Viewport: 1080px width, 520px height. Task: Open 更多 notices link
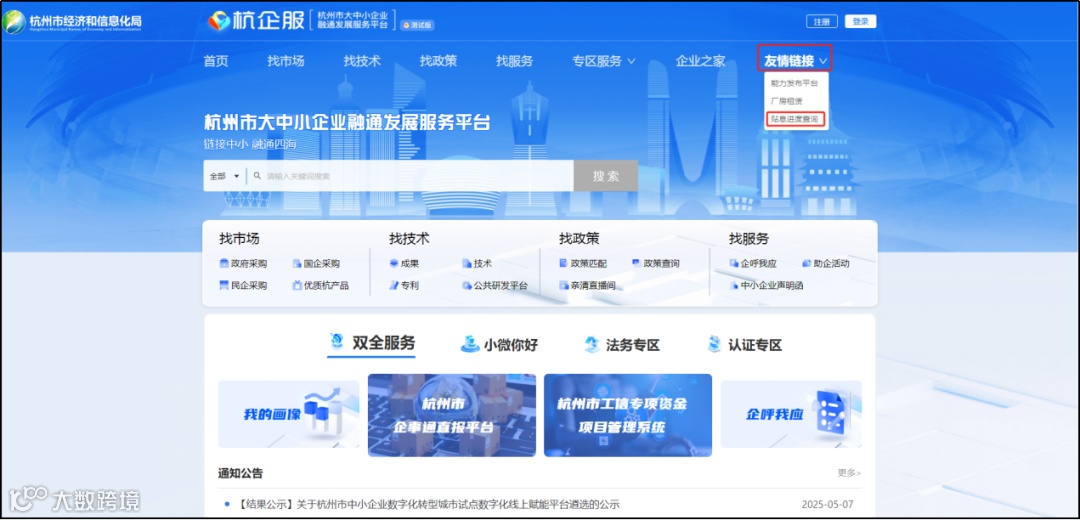coord(849,473)
